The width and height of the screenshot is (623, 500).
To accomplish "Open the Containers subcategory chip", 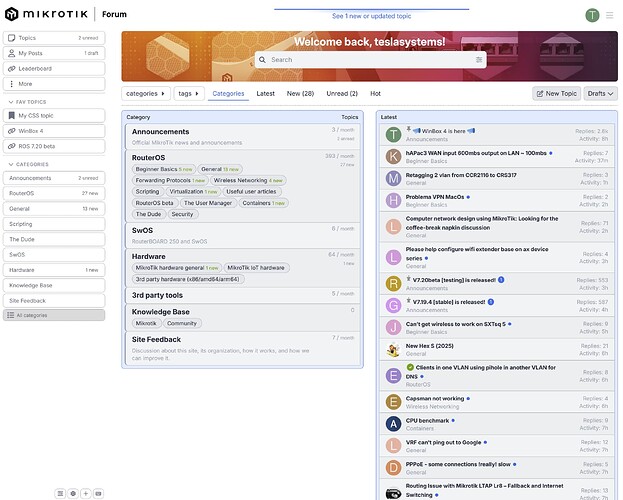I will click(263, 203).
